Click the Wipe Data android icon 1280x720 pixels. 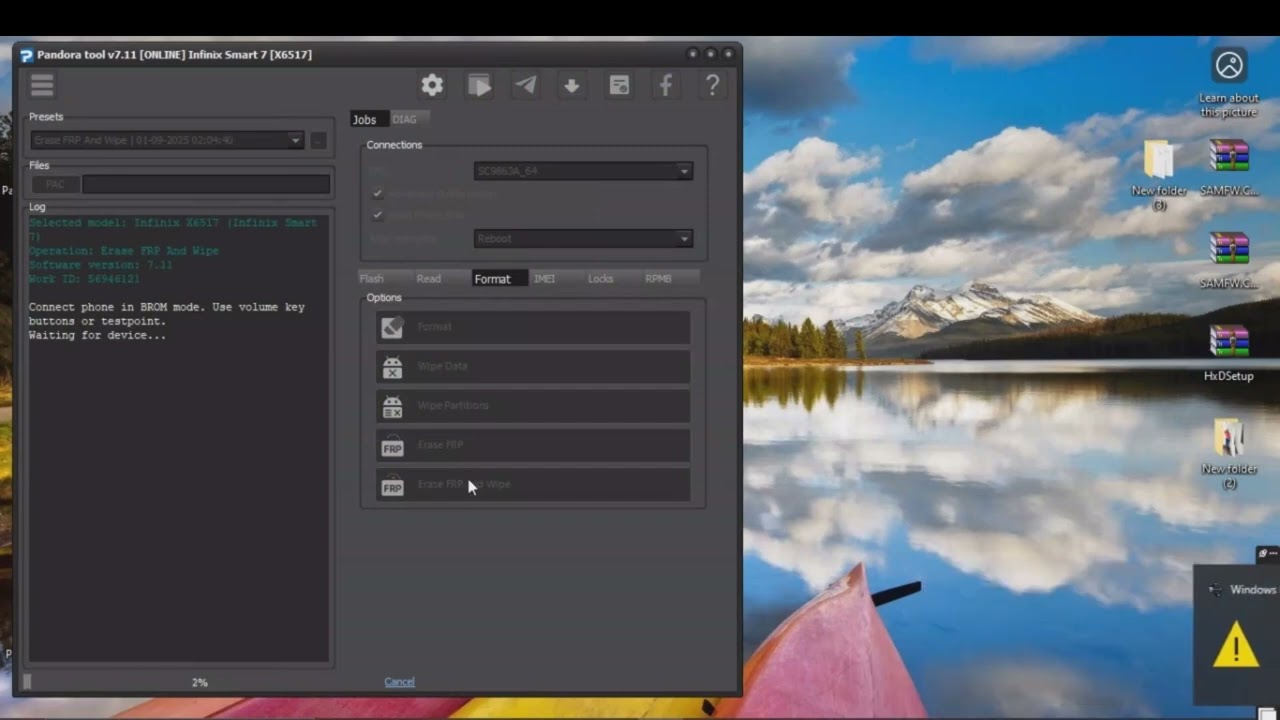point(392,367)
